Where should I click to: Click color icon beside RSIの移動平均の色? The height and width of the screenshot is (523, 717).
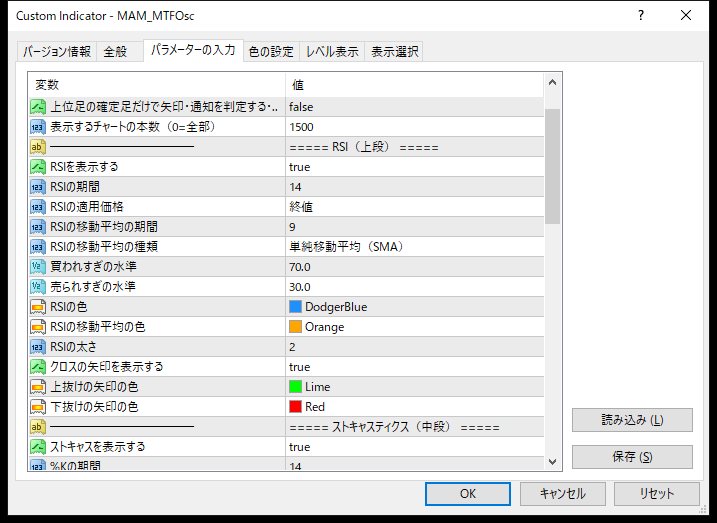pos(38,327)
